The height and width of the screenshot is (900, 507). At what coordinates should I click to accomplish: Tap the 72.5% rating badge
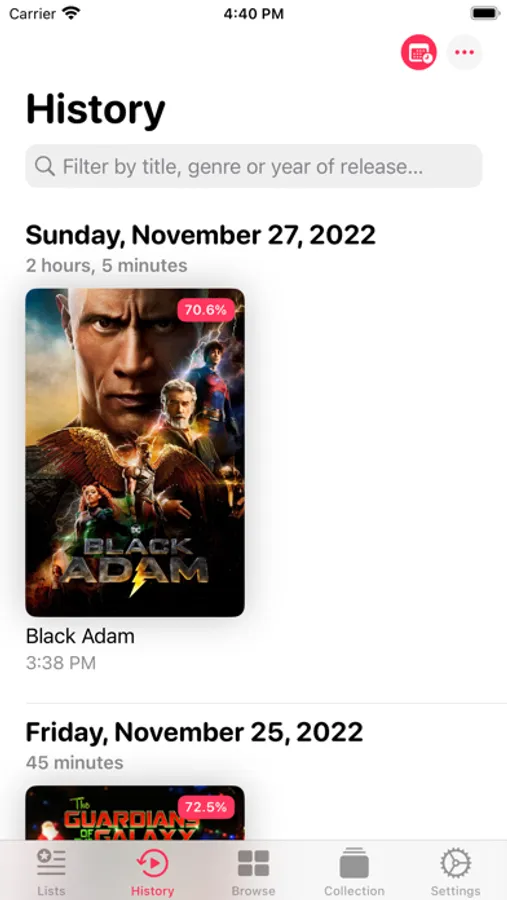206,807
